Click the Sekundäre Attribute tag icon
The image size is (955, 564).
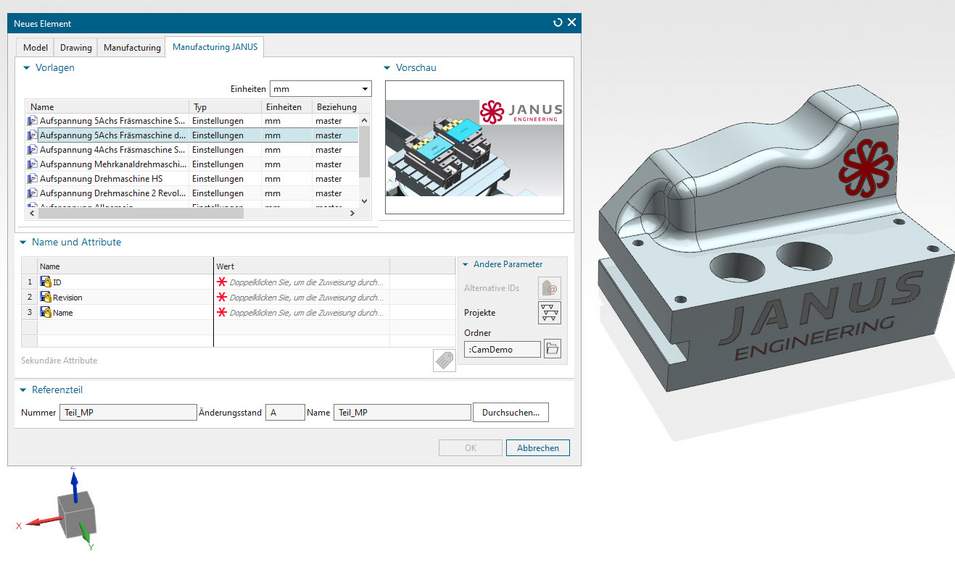tap(444, 360)
